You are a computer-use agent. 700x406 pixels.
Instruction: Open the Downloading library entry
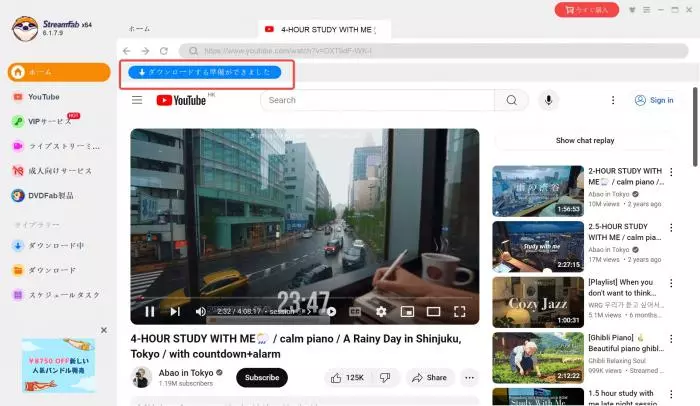(48, 245)
